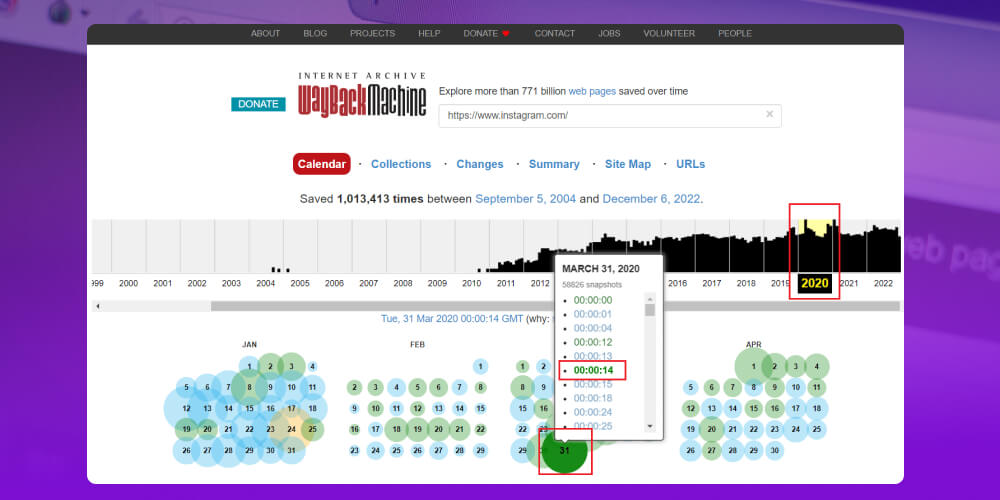Select the green March 31 calendar bubble
Viewport: 1000px width, 500px height.
point(565,450)
